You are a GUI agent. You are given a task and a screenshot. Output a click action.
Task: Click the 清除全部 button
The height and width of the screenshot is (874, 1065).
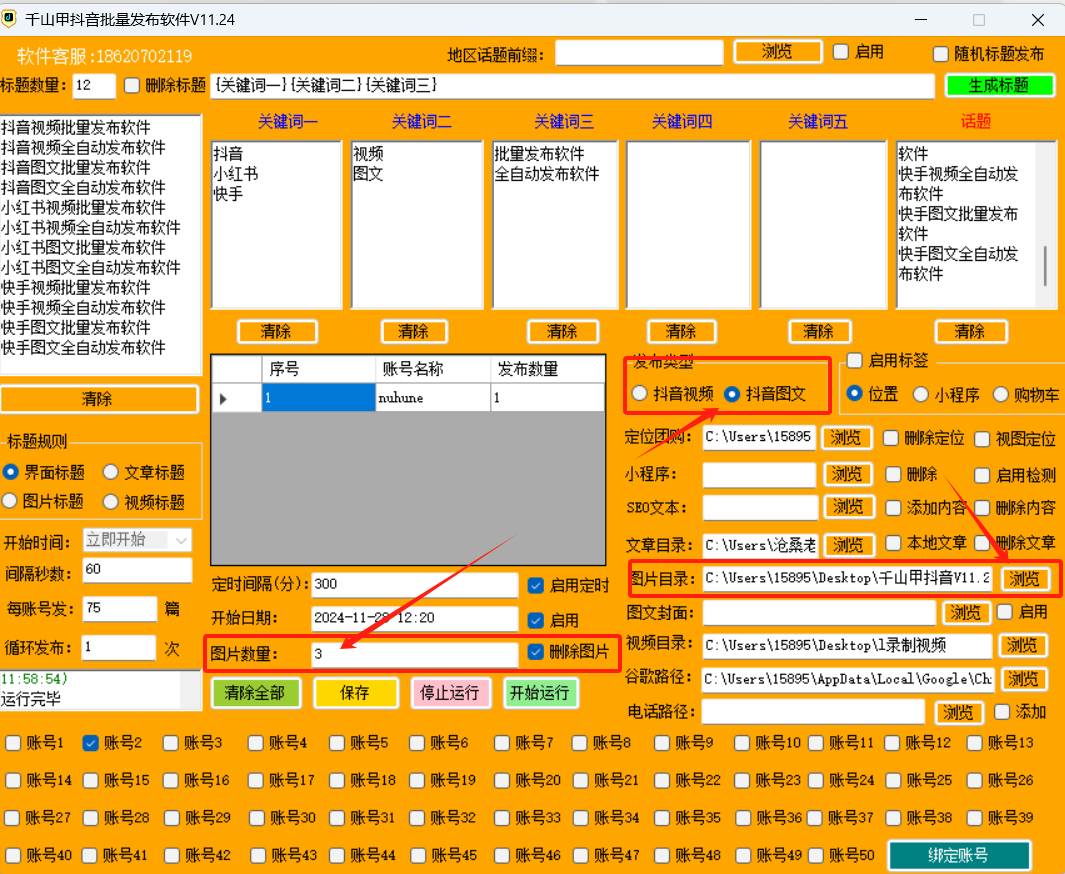point(255,692)
